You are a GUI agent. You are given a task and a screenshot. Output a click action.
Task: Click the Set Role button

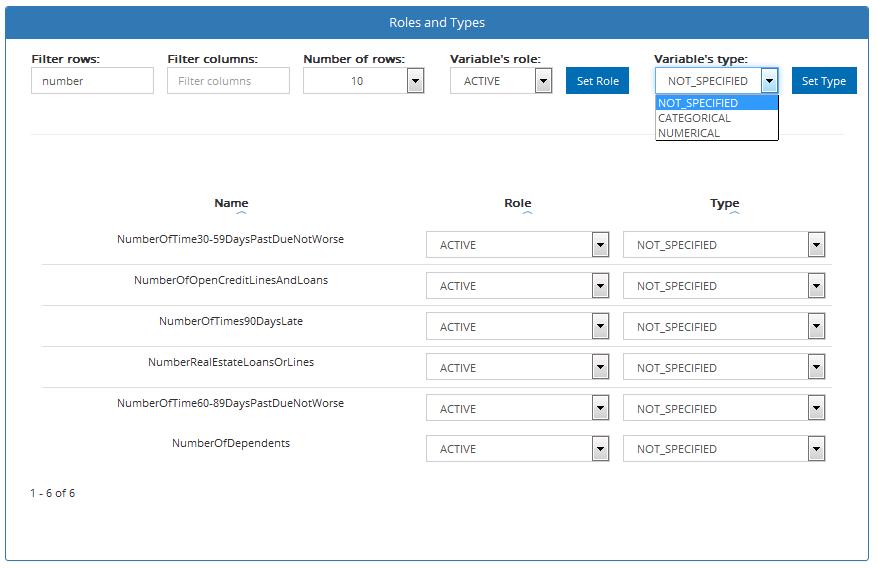tap(597, 81)
